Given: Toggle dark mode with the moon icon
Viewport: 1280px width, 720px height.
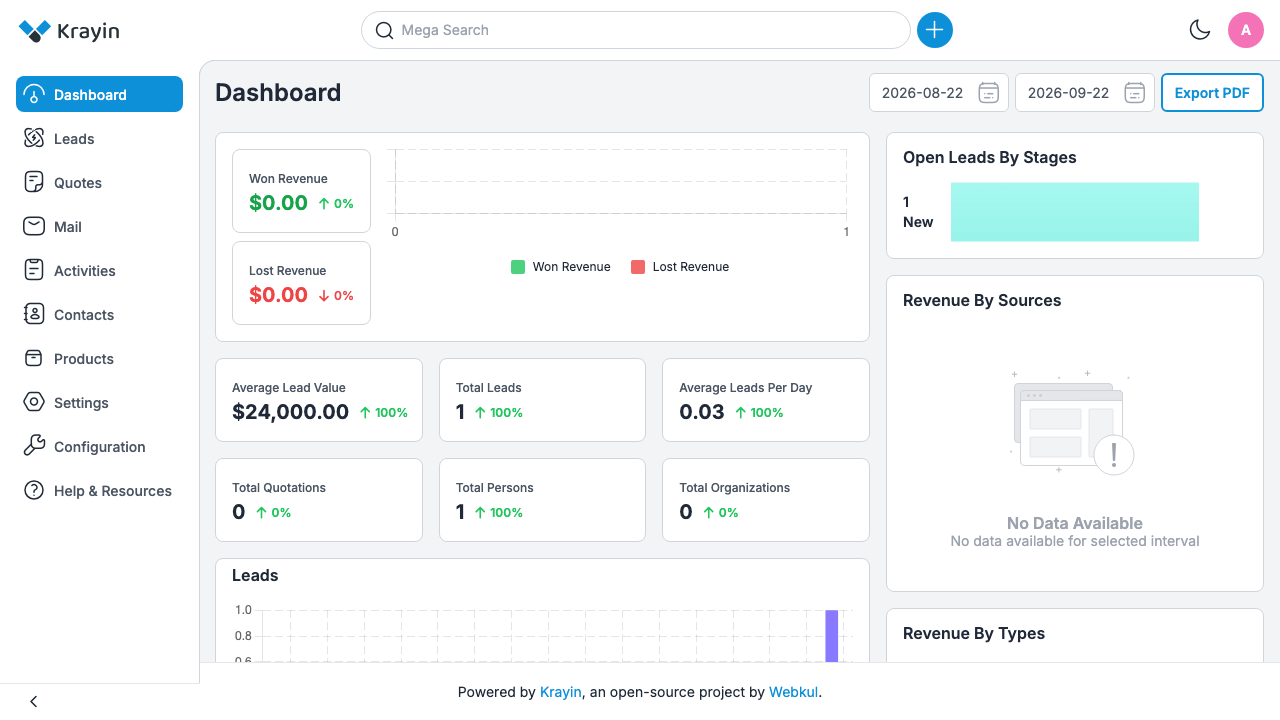Looking at the screenshot, I should (1200, 30).
